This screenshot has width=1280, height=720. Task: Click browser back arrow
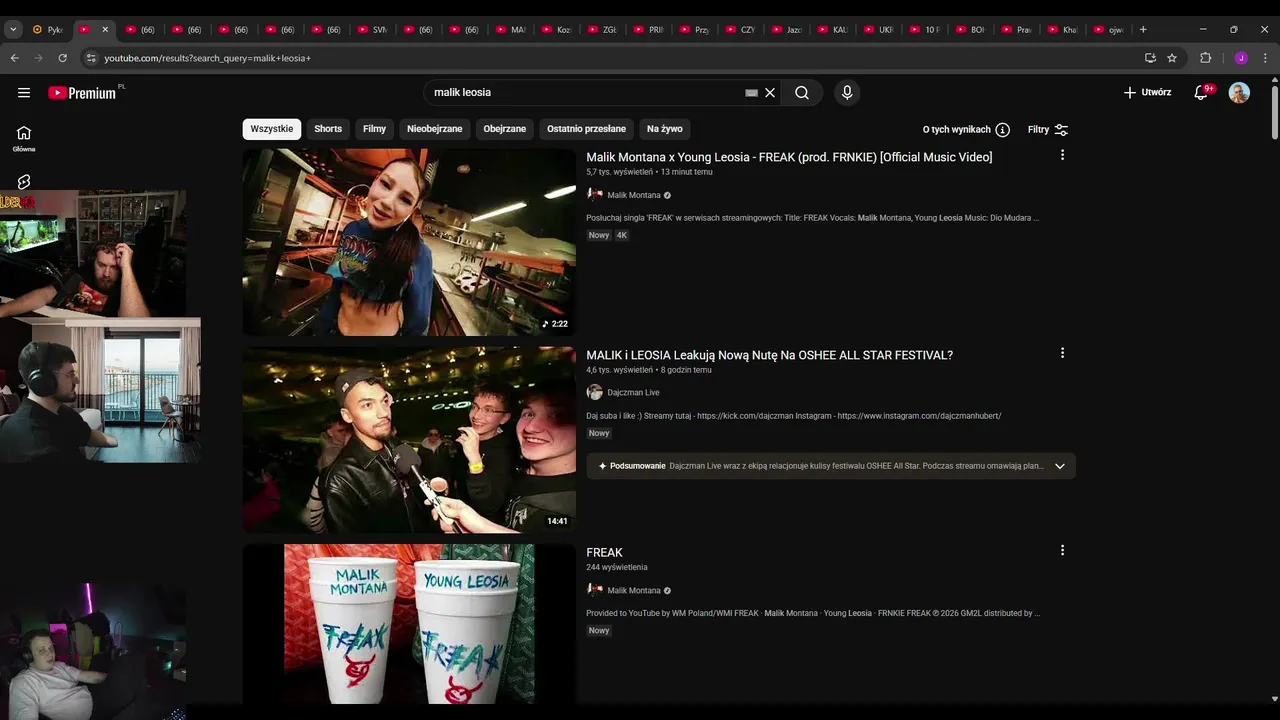(x=14, y=58)
